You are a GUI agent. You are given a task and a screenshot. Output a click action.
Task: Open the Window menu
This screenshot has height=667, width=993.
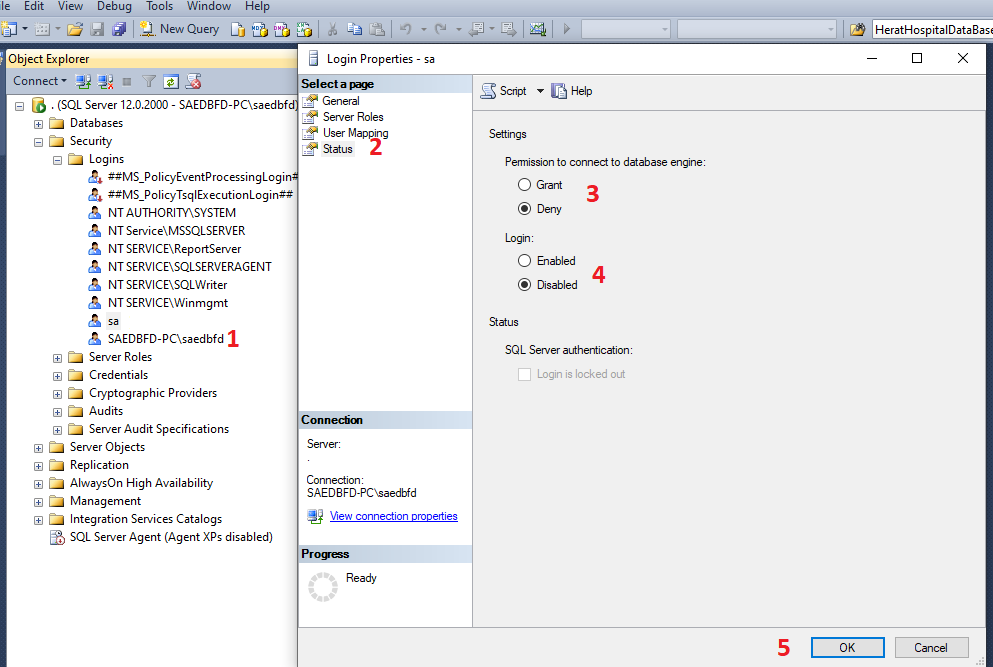pyautogui.click(x=208, y=6)
